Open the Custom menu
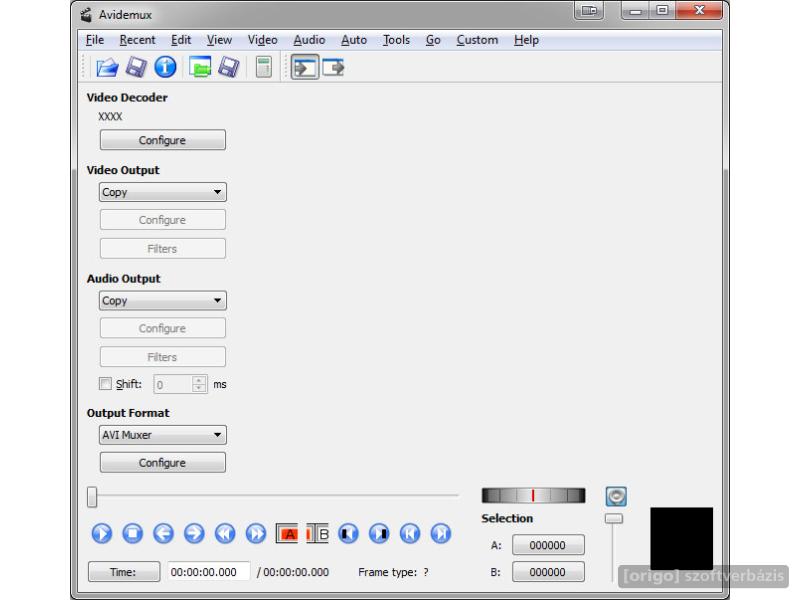The width and height of the screenshot is (800, 600). pos(477,40)
